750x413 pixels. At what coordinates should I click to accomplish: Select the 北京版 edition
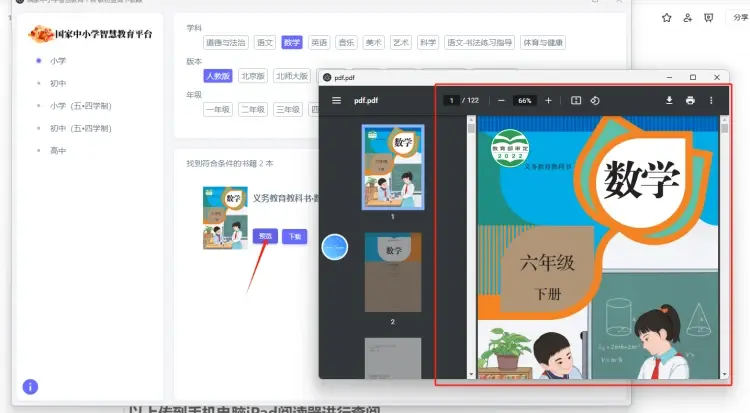pyautogui.click(x=253, y=76)
